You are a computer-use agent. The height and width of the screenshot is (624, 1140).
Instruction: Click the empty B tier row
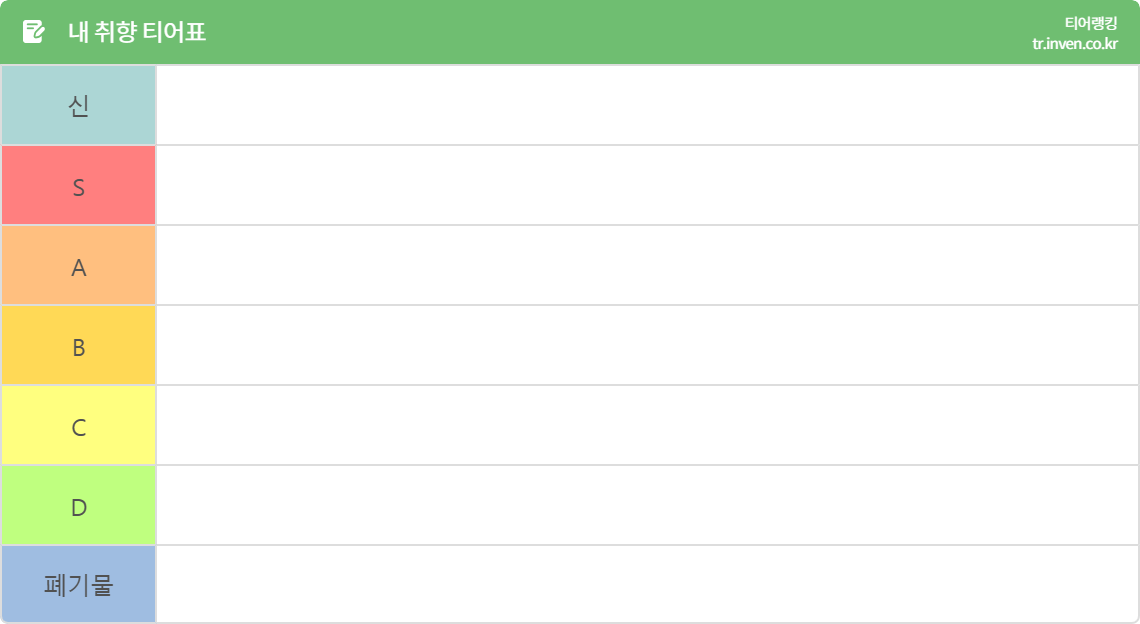pos(647,345)
